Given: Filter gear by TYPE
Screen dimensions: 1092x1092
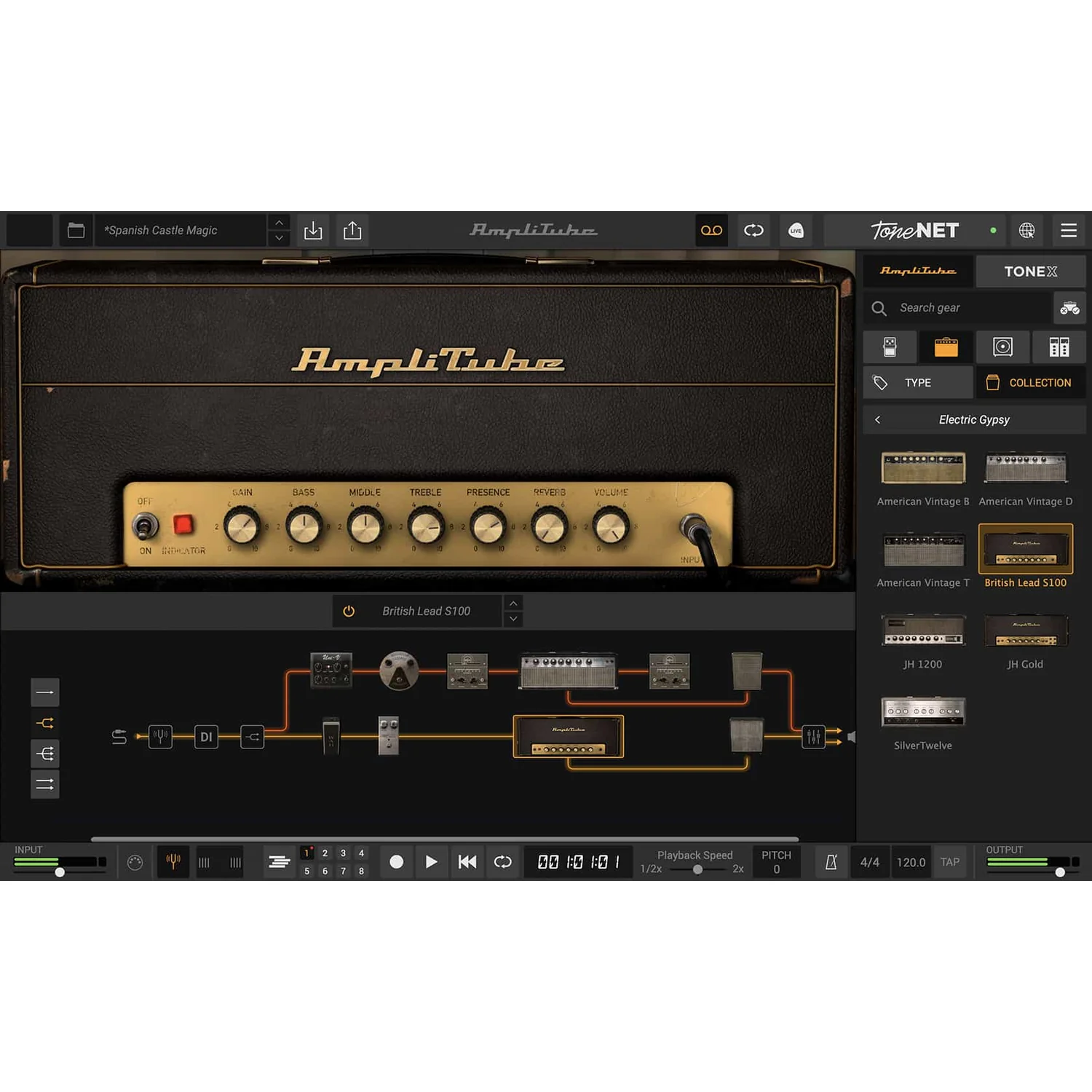Looking at the screenshot, I should tap(918, 383).
